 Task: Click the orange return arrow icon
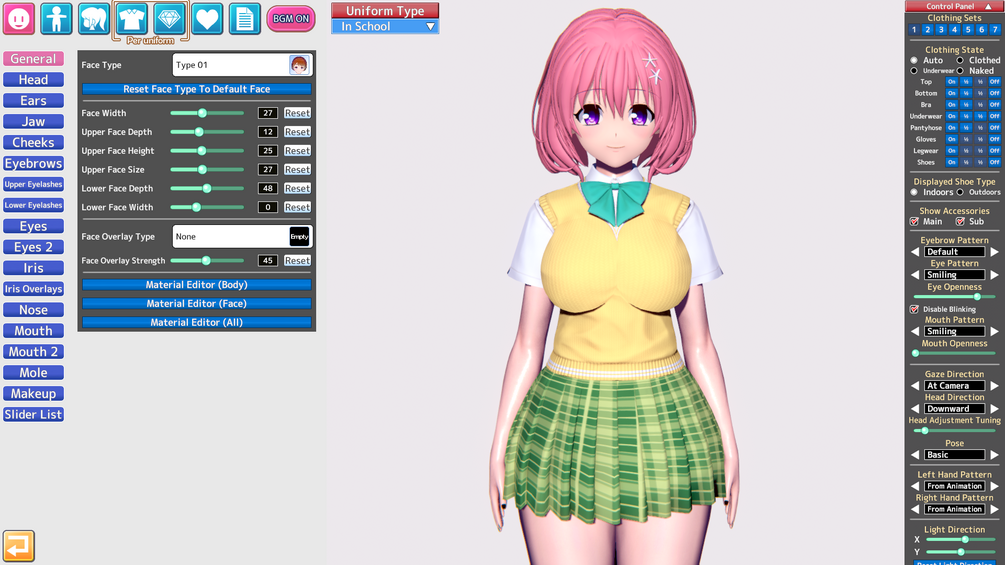[19, 546]
